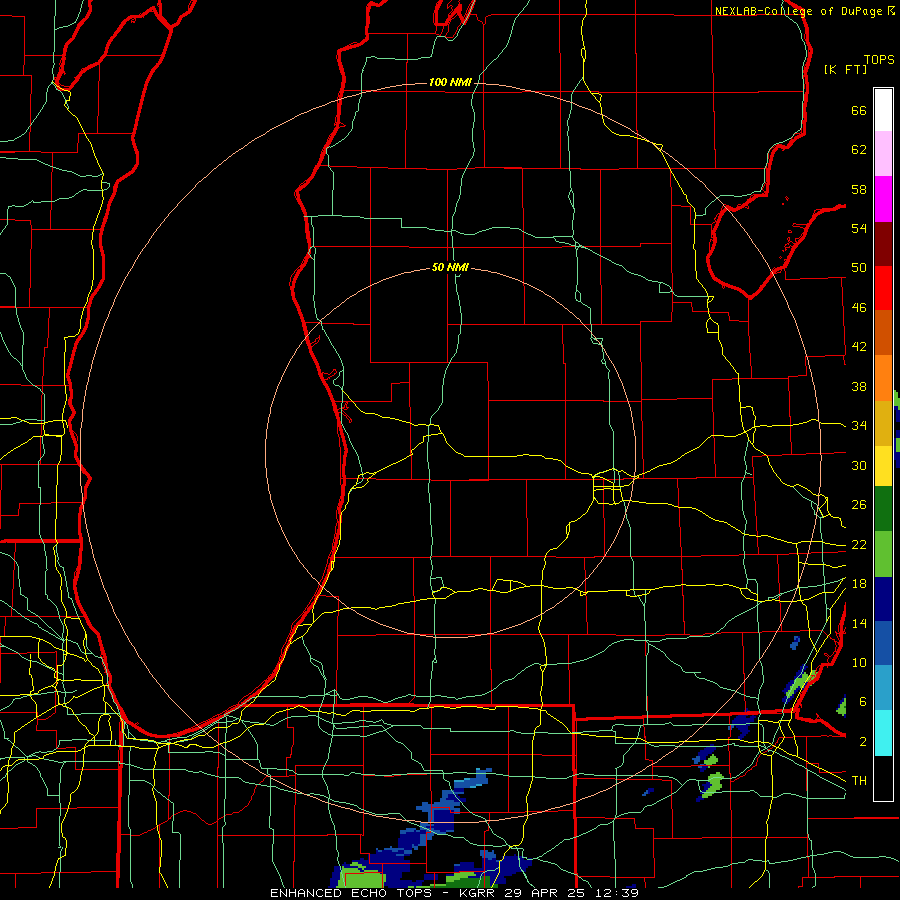Click the 50 NMI range ring label
Screen dimensions: 900x900
(451, 267)
